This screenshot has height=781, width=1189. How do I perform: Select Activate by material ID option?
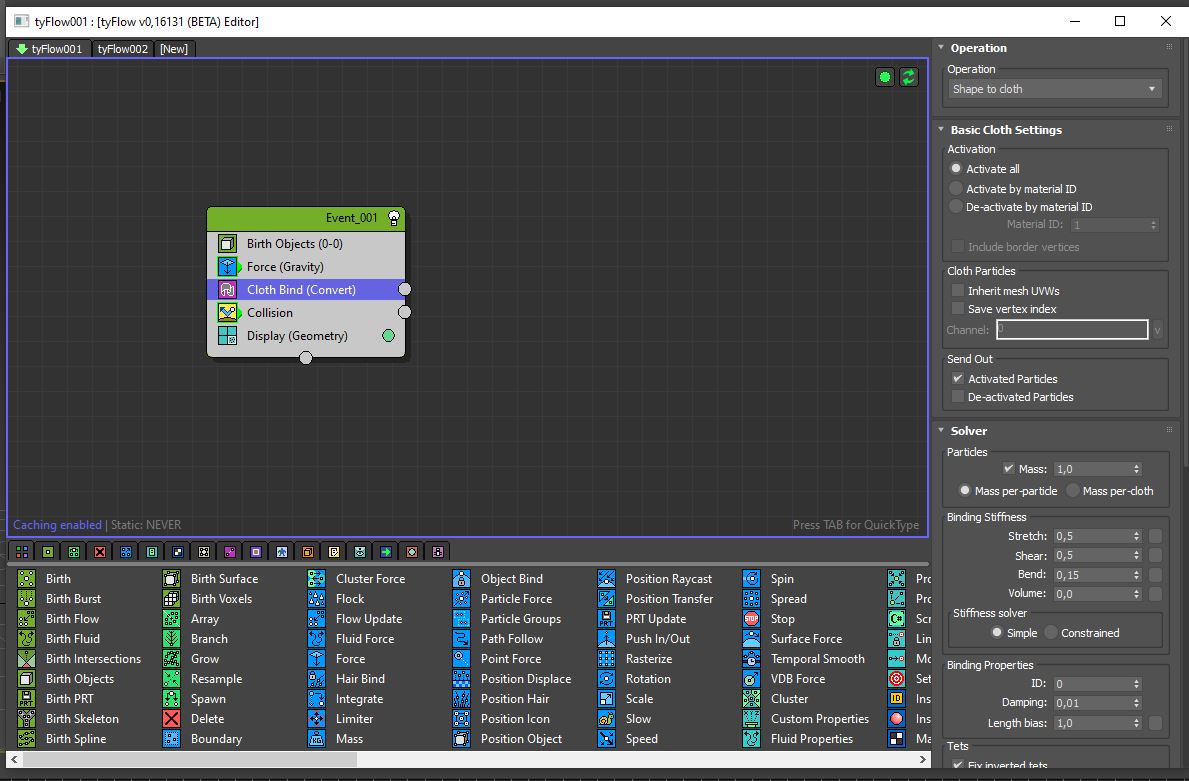click(x=956, y=189)
